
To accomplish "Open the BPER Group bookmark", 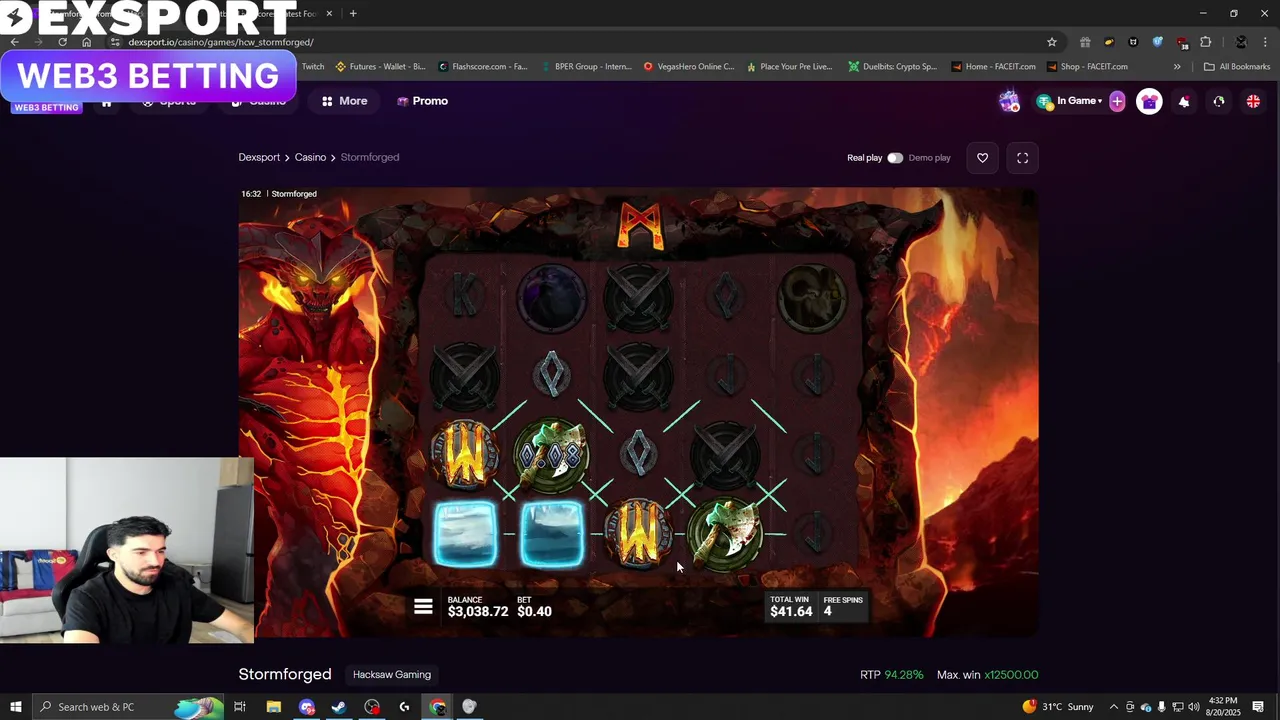I will [586, 67].
